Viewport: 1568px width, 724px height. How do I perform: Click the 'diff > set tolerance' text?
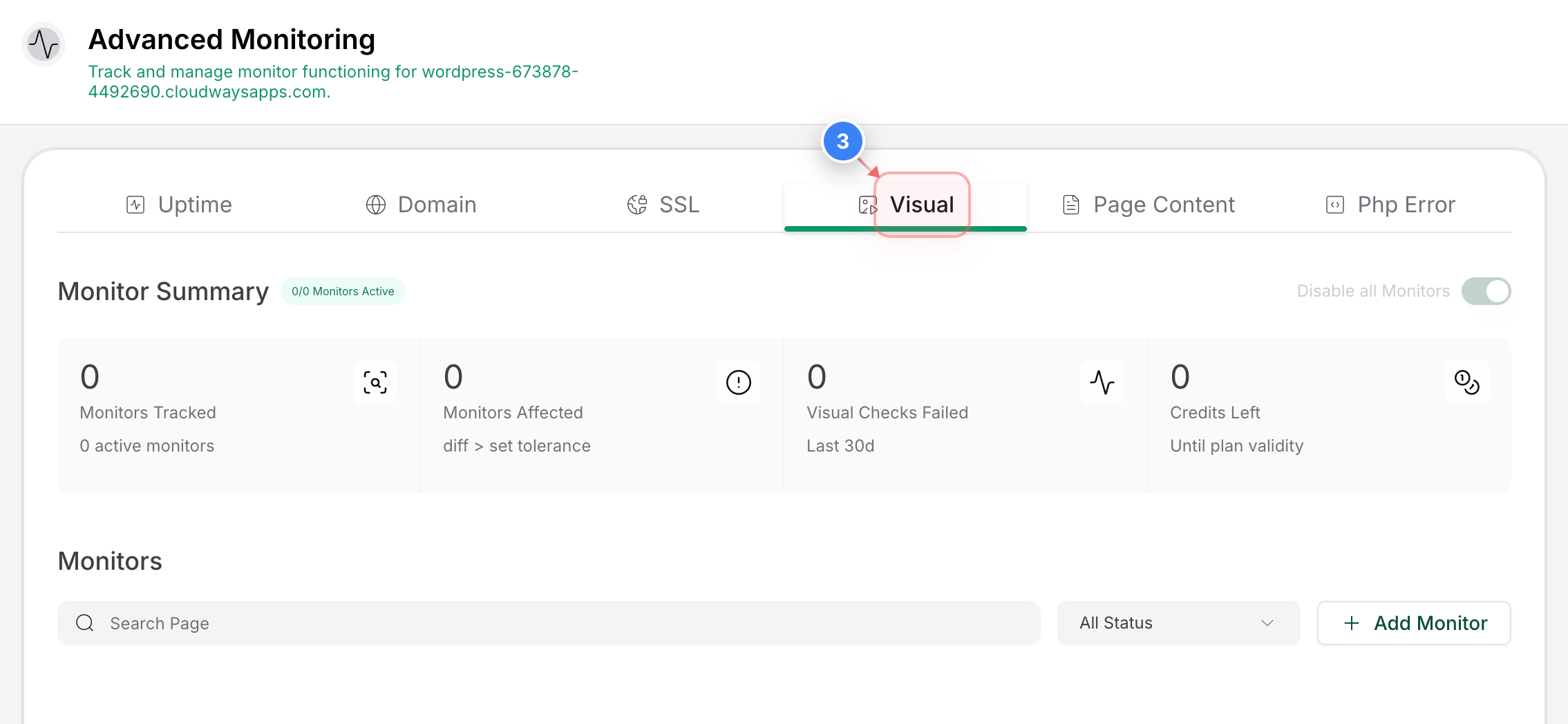(517, 446)
